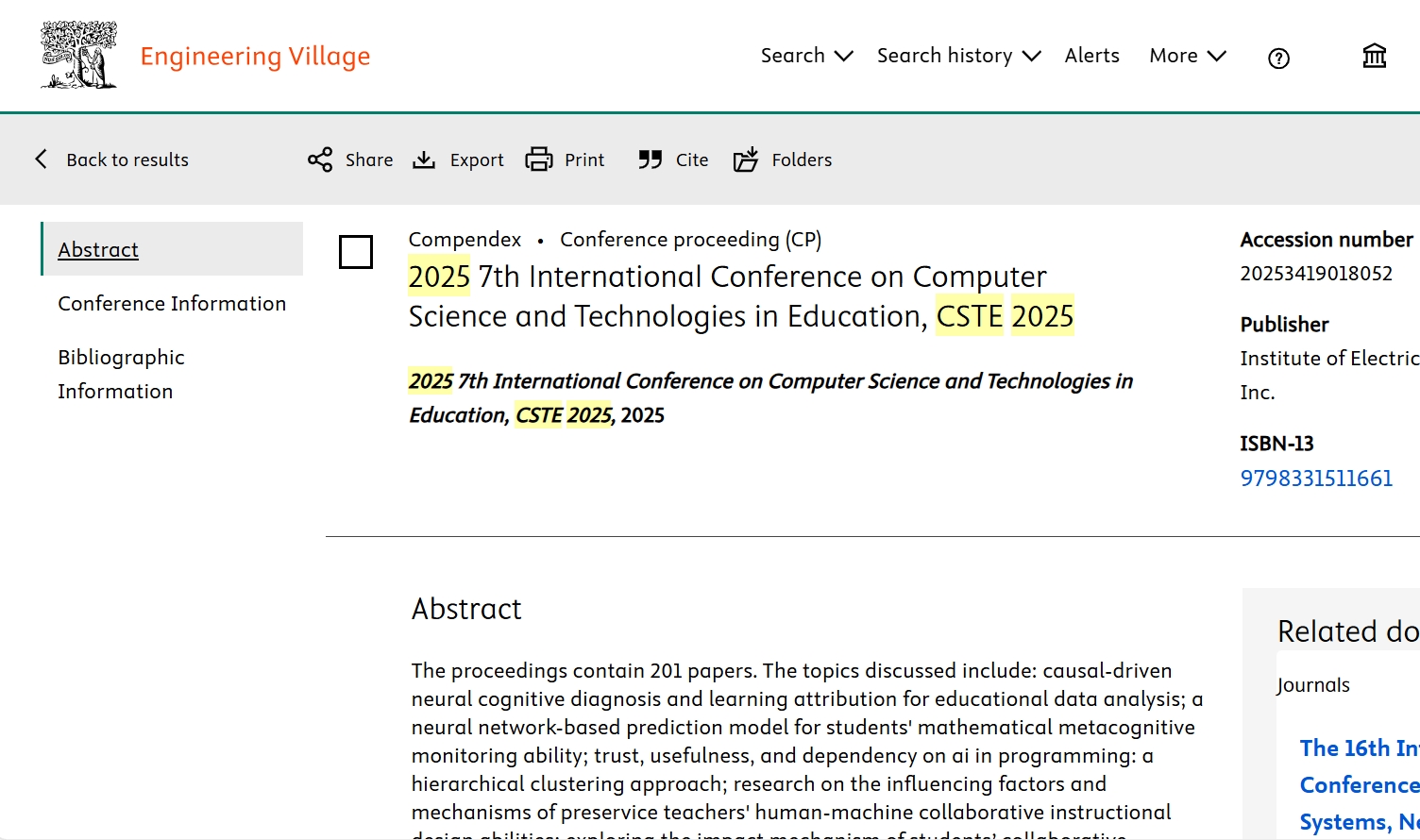1420x840 pixels.
Task: Click the Abstract section heading
Action: 466,610
